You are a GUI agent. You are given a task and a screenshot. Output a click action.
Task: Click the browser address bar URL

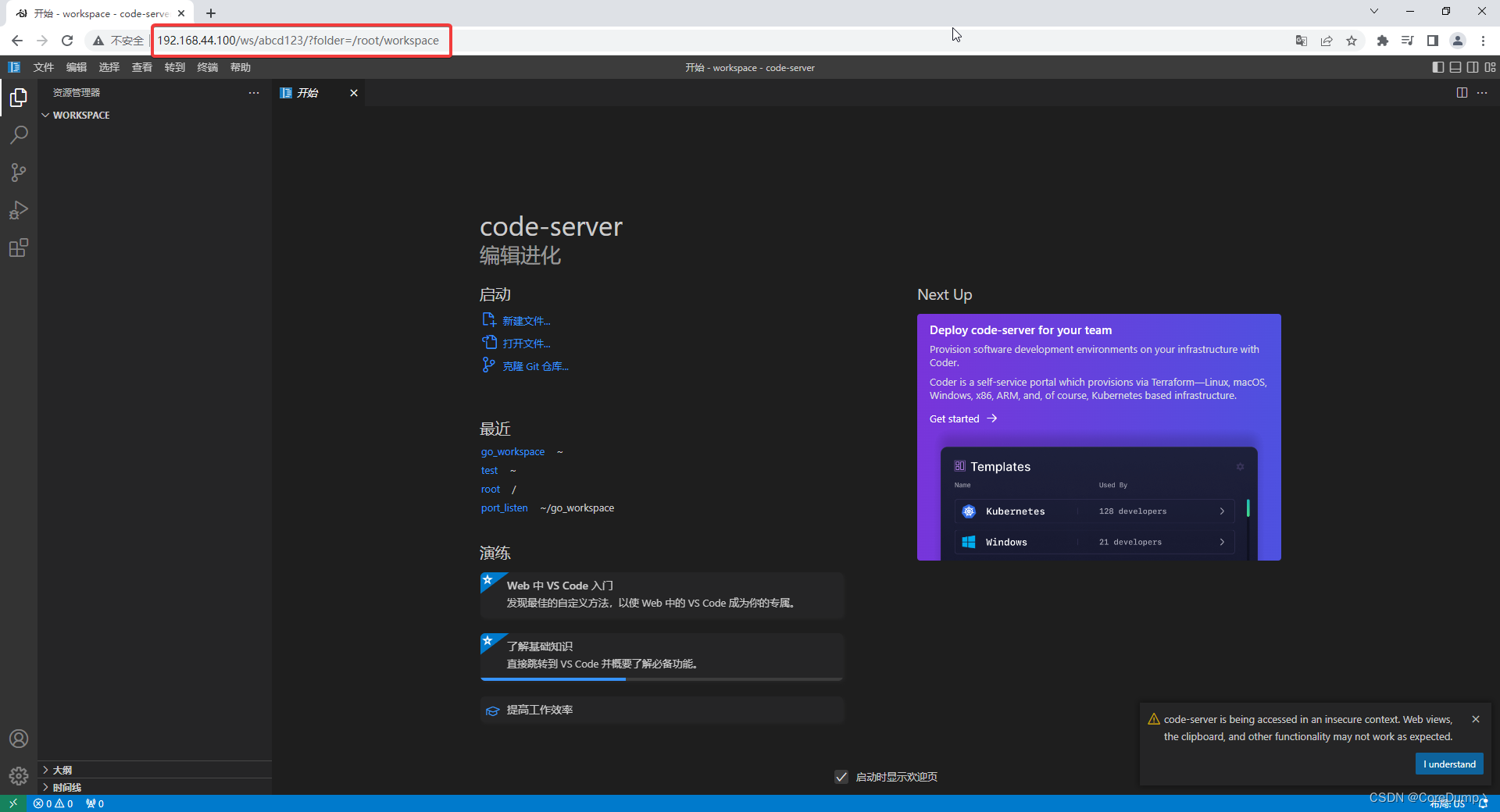298,41
